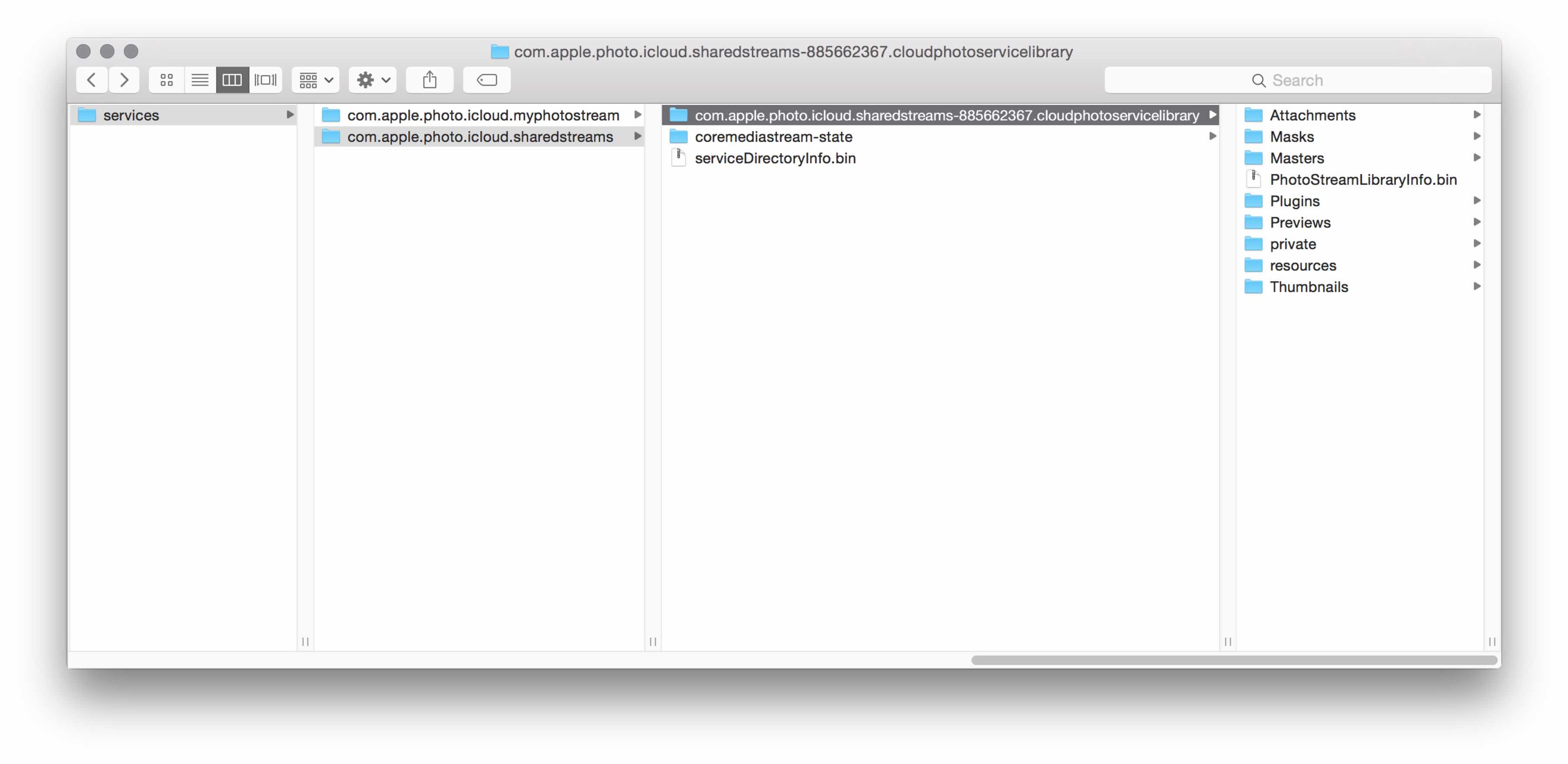1568x764 pixels.
Task: Click the Attachments folder icon
Action: [x=1253, y=115]
